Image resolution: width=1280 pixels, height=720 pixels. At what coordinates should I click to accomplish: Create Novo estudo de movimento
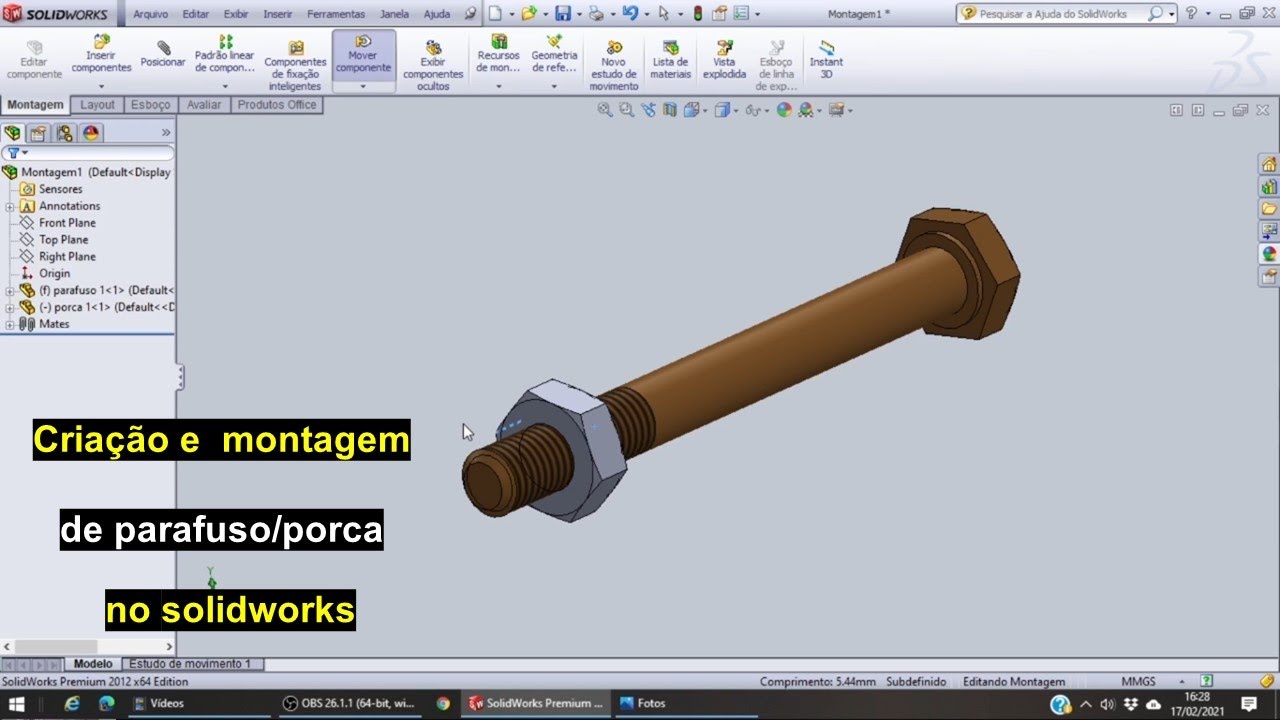(x=613, y=66)
